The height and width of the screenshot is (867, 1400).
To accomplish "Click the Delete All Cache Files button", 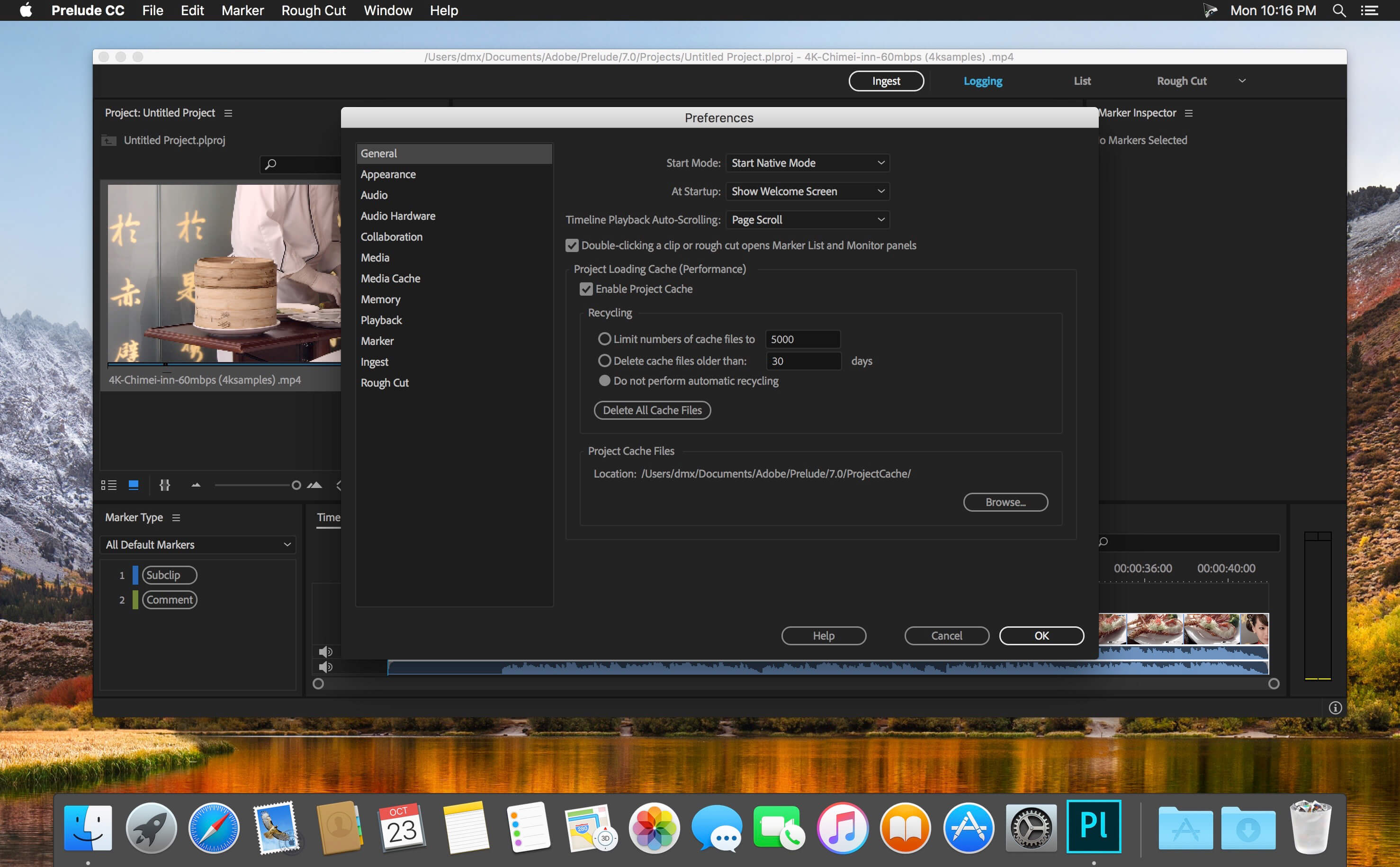I will point(651,410).
